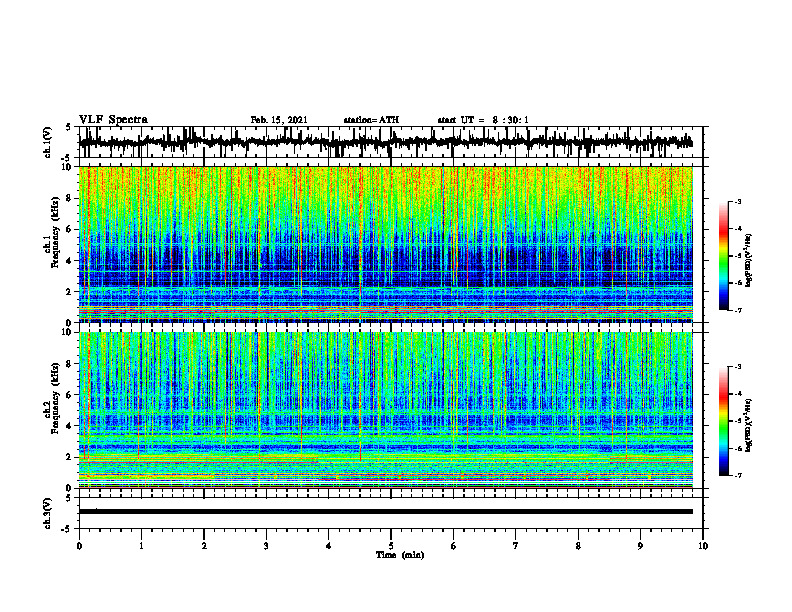Viewport: 792px width, 612px height.
Task: Click the "VLF Spectra" plot title
Action: (113, 119)
